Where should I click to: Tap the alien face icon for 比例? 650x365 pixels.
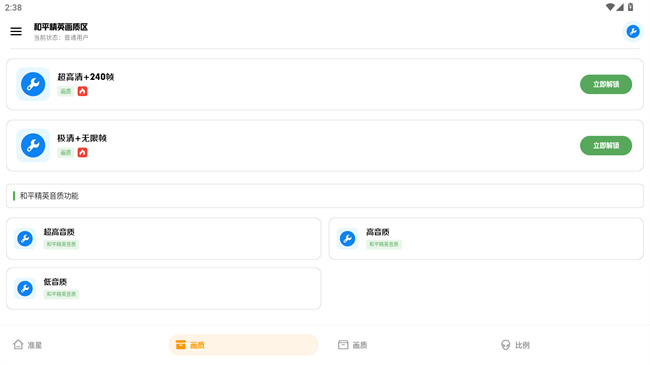[x=505, y=345]
